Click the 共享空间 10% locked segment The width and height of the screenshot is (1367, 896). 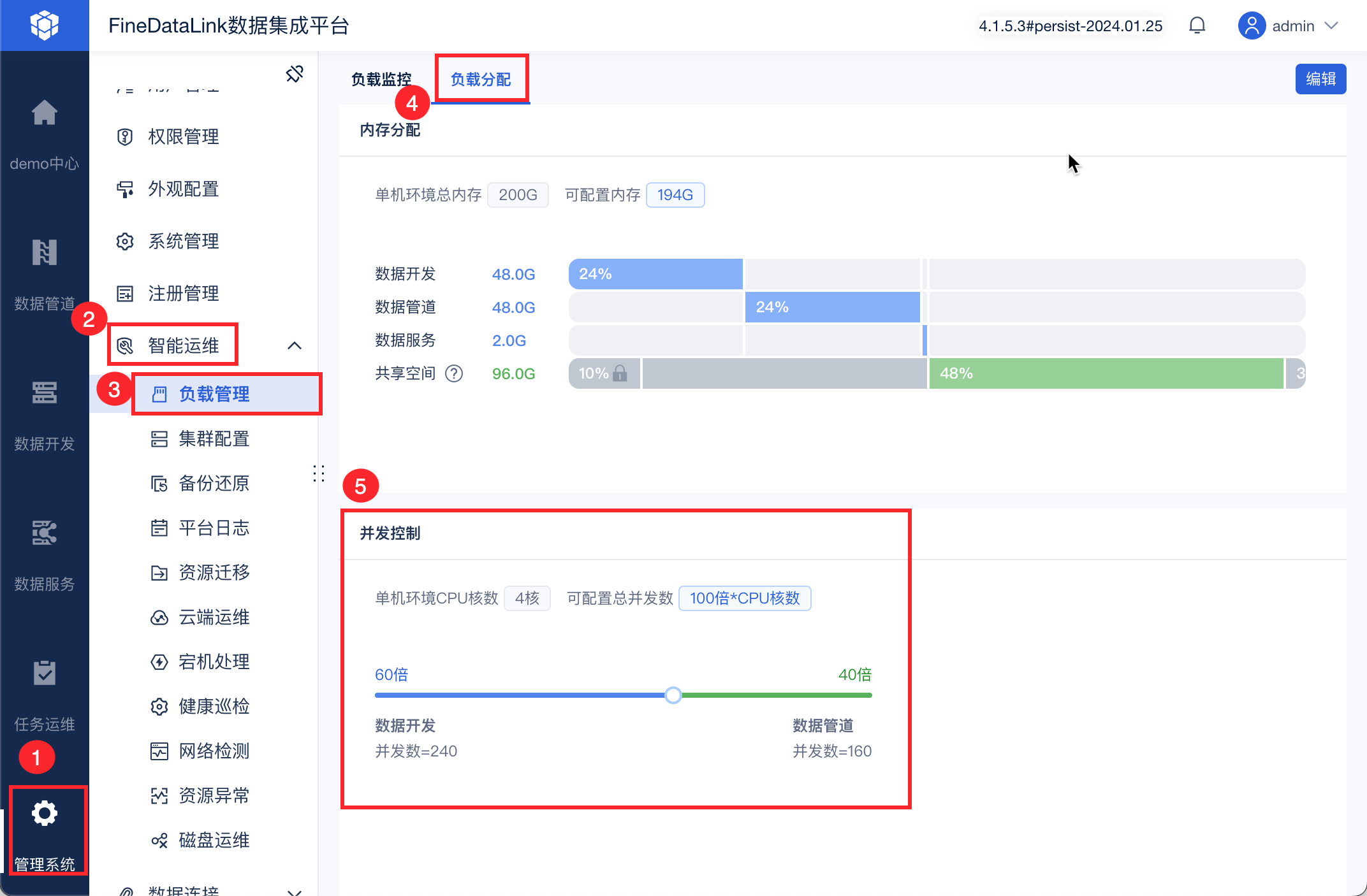pyautogui.click(x=604, y=373)
